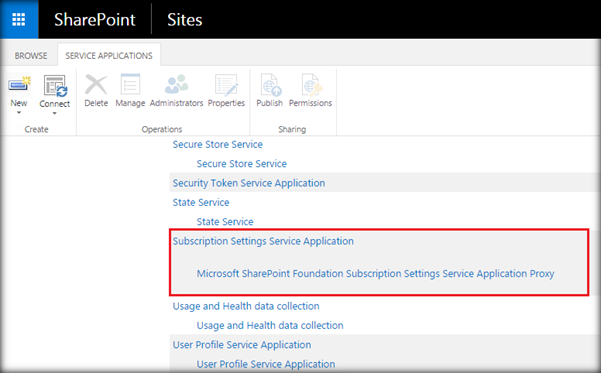Click the SharePoint header title

(95, 20)
